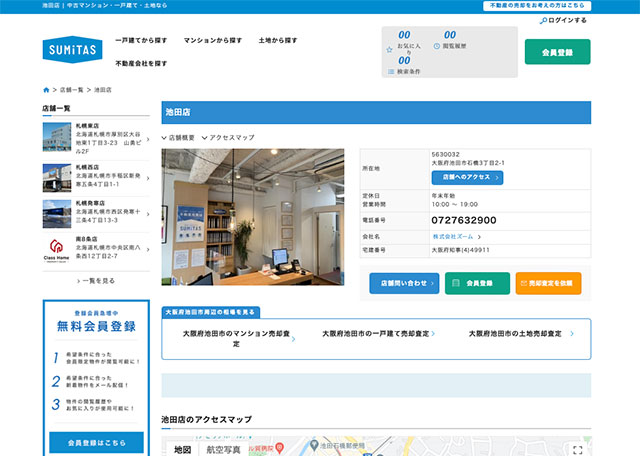Click the chevron beside 札幌西店

[148, 178]
